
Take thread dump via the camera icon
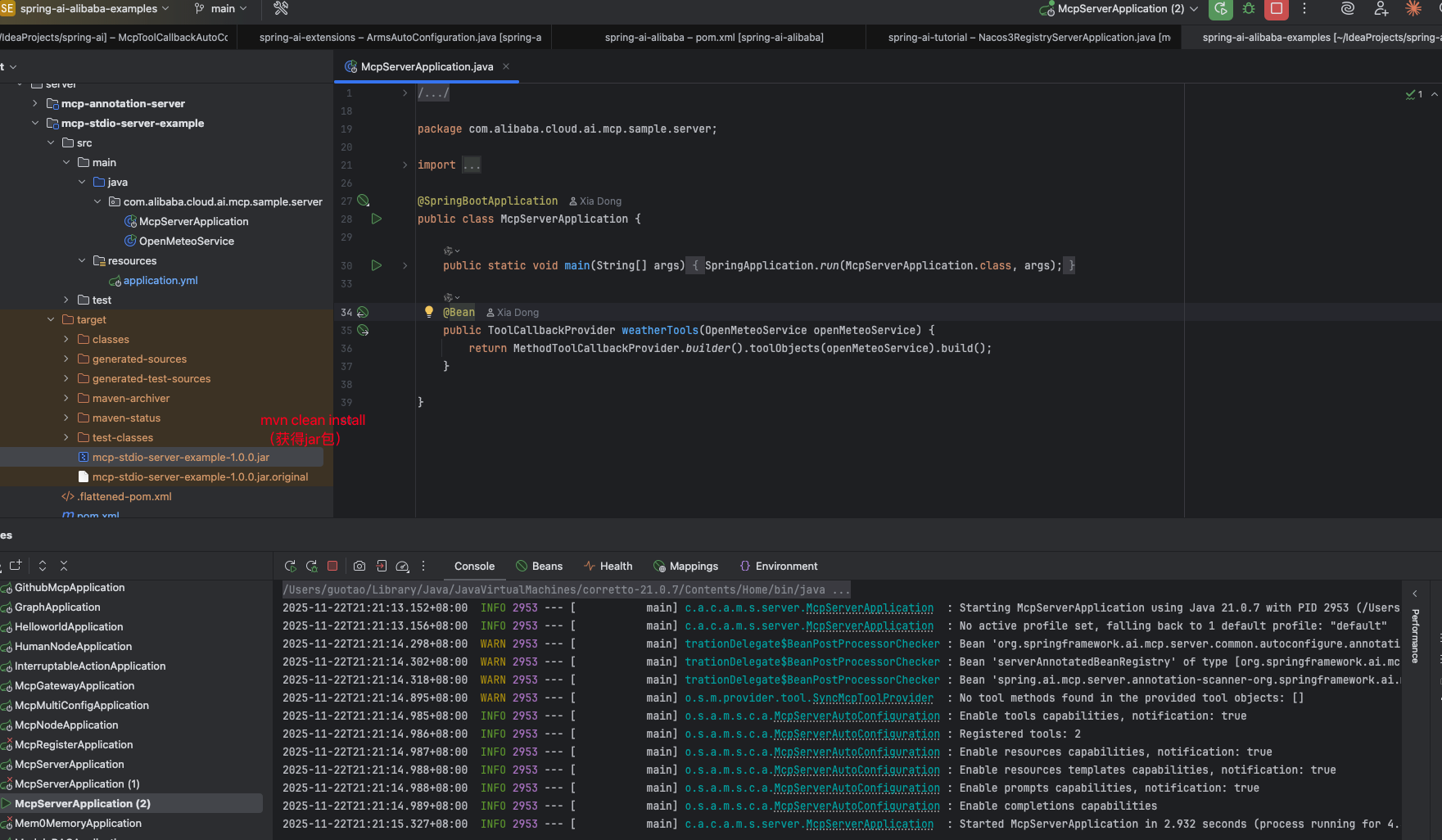pos(359,566)
